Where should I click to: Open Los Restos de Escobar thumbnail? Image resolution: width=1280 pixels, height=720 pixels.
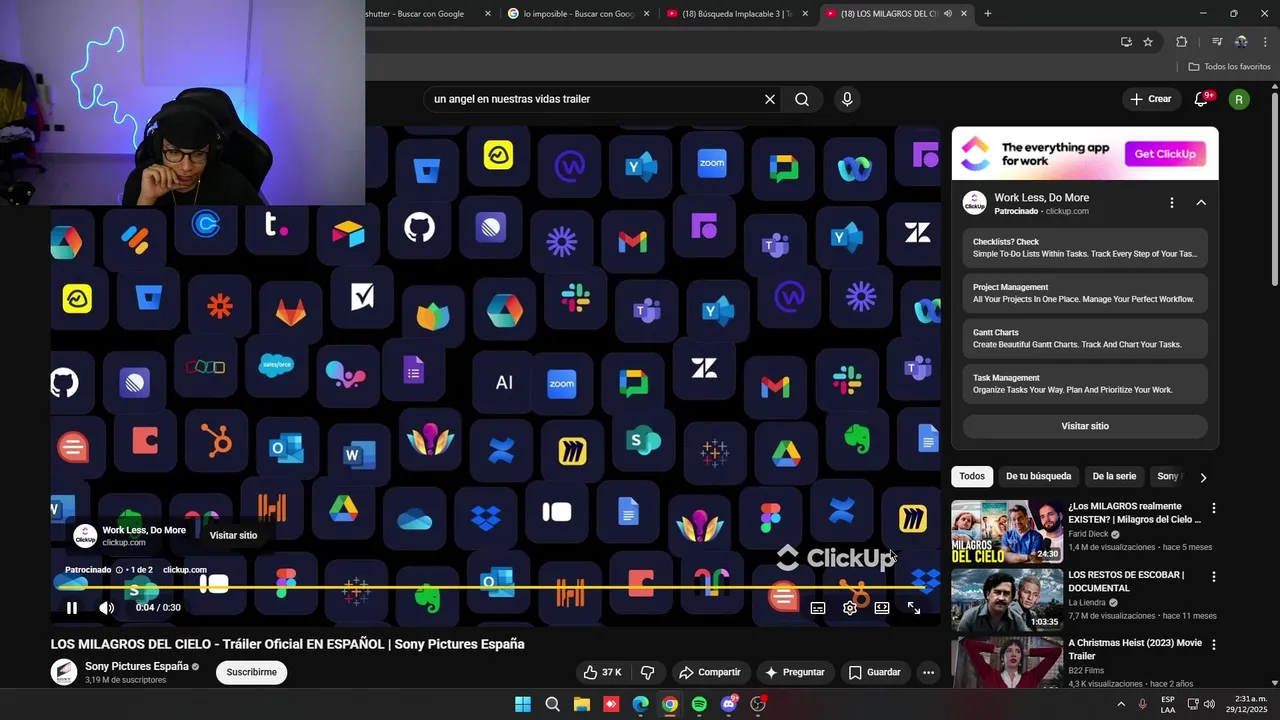1007,600
